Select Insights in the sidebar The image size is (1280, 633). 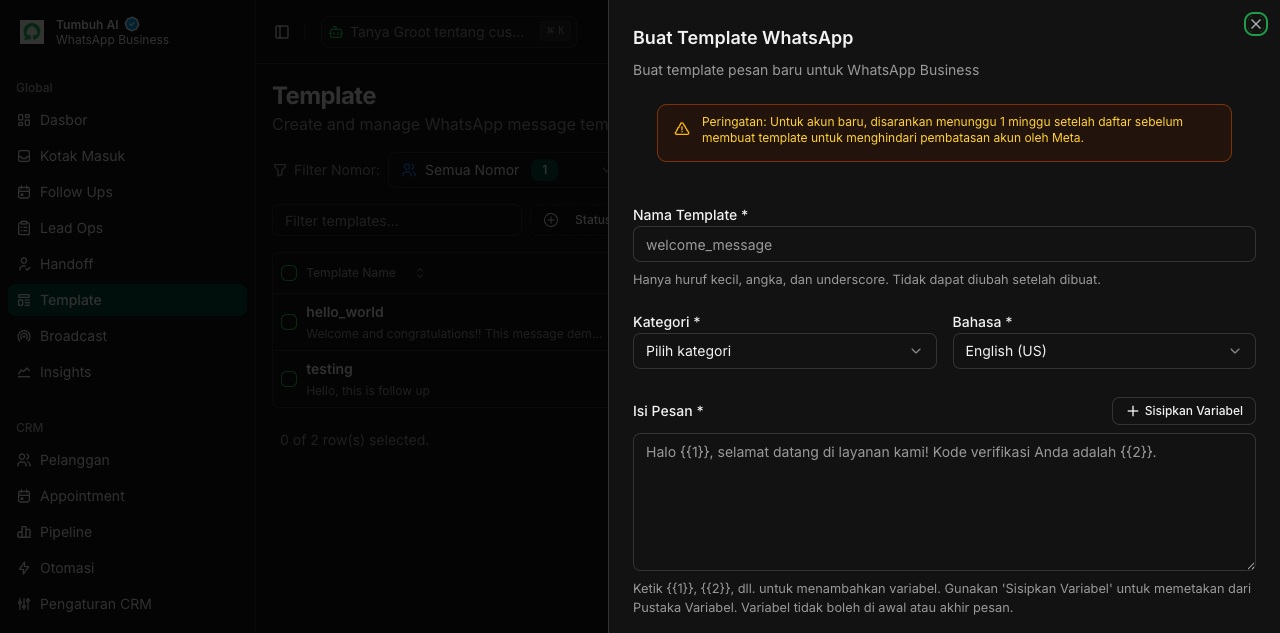pos(127,372)
